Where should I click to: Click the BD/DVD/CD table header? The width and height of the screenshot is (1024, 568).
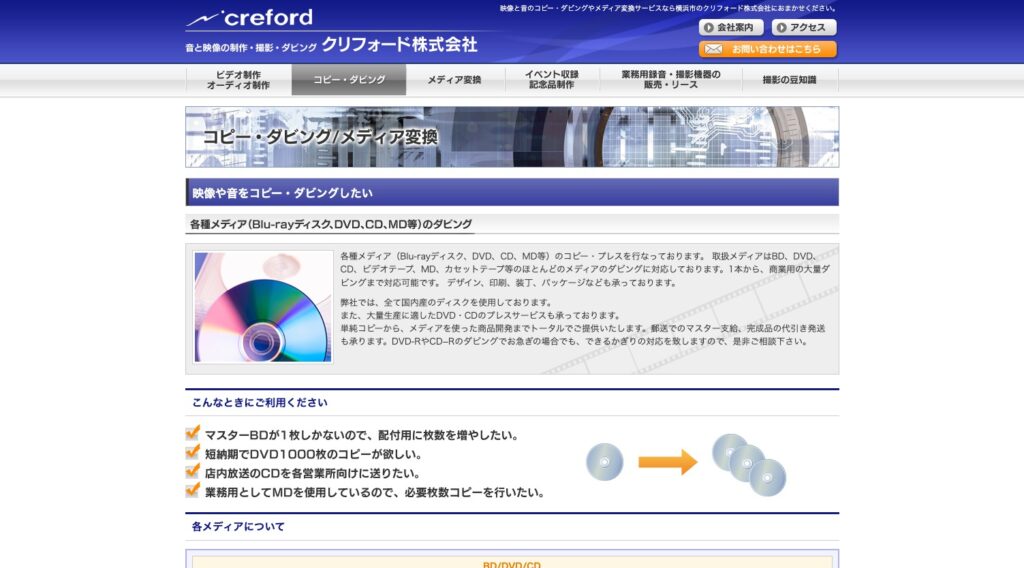pyautogui.click(x=512, y=564)
